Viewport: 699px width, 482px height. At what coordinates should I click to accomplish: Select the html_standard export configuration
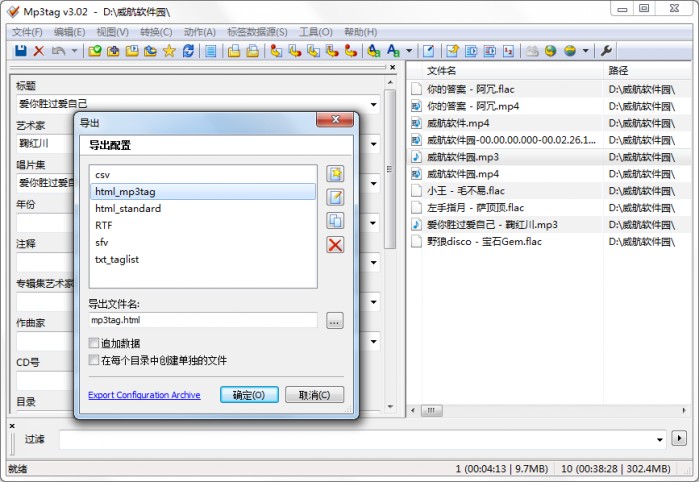203,209
